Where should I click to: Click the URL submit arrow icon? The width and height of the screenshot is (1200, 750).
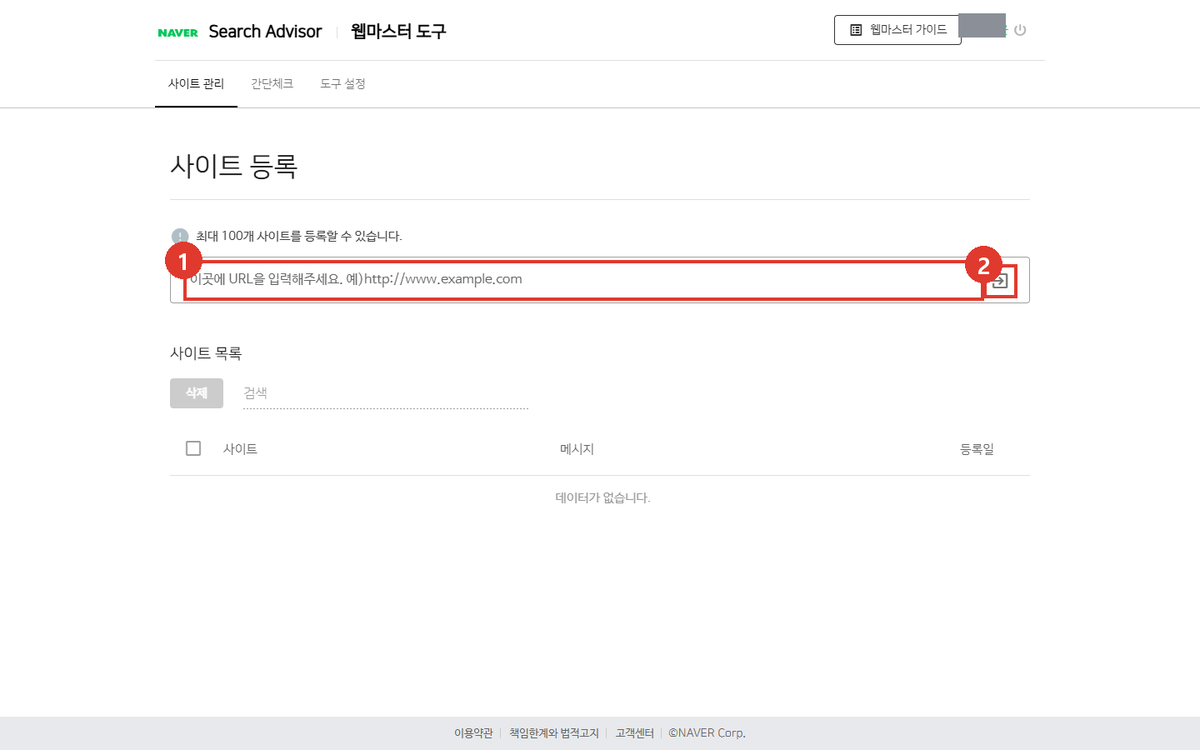tap(999, 281)
